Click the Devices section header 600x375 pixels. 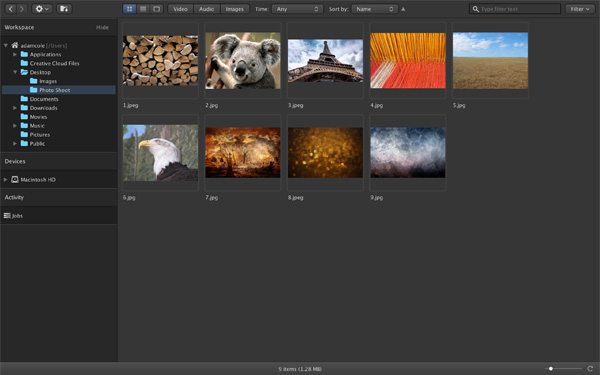(15, 161)
